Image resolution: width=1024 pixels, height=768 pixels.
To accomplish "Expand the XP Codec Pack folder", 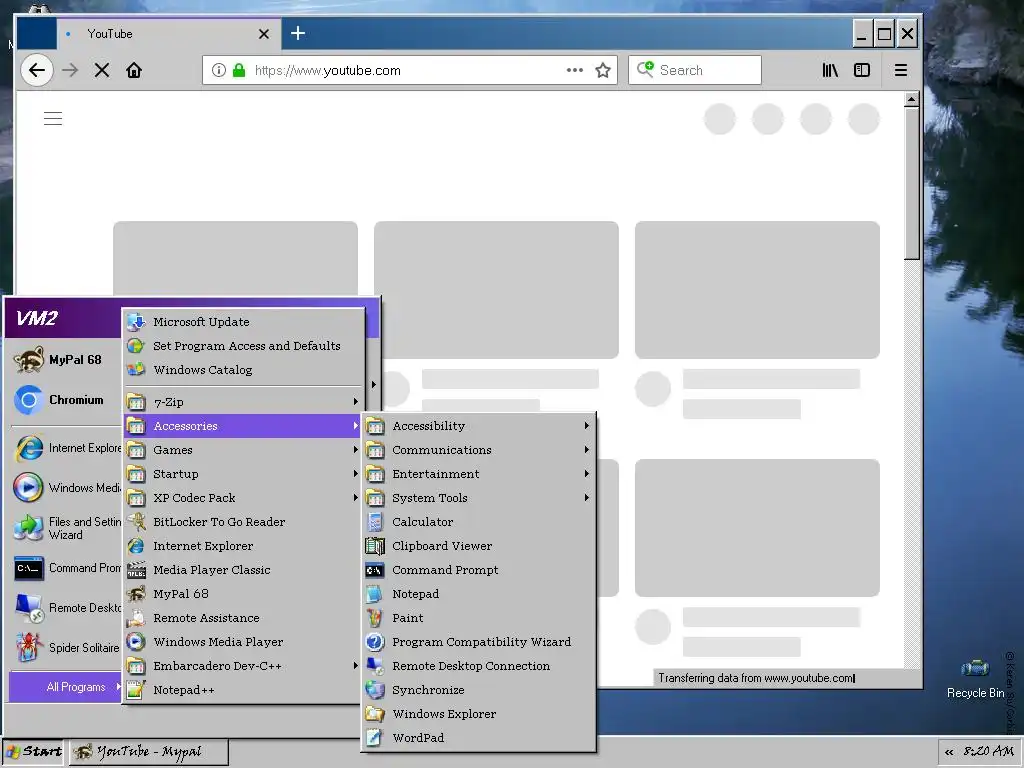I will (x=243, y=498).
